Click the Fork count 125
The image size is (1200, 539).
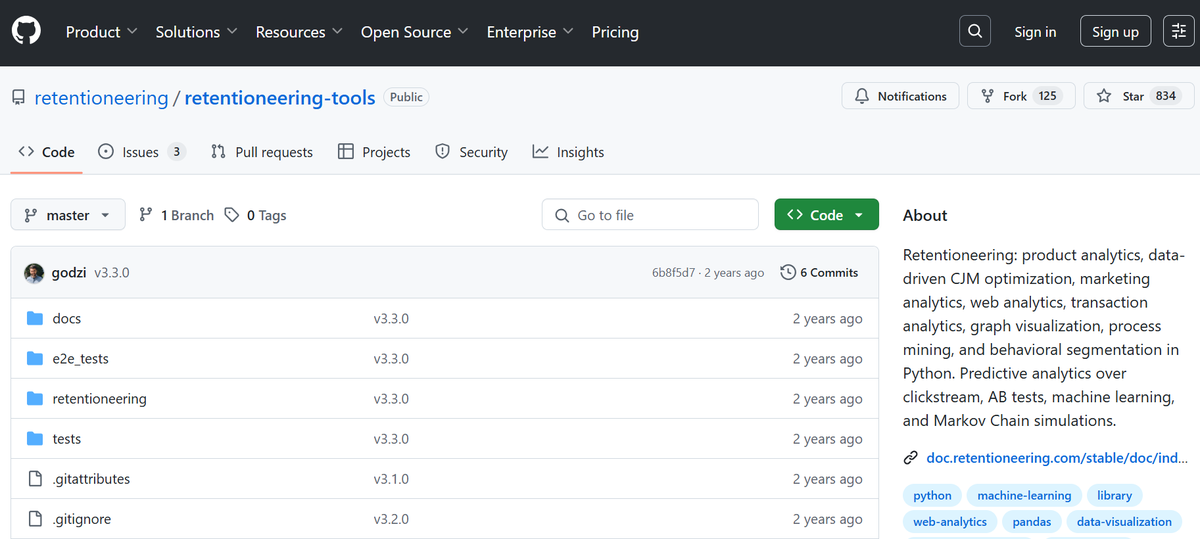tap(1047, 96)
